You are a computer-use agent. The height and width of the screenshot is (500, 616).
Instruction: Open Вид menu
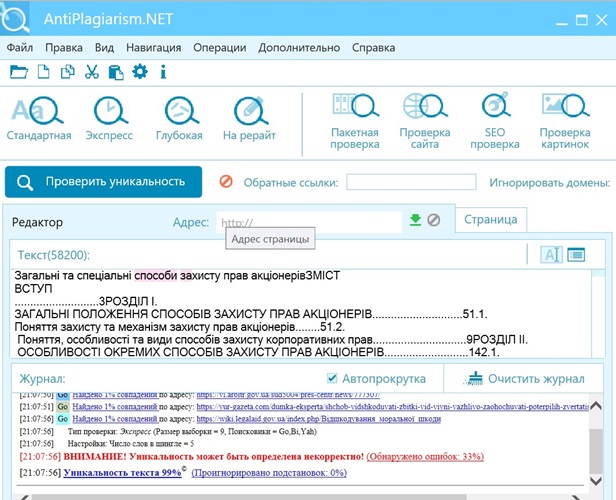point(104,48)
